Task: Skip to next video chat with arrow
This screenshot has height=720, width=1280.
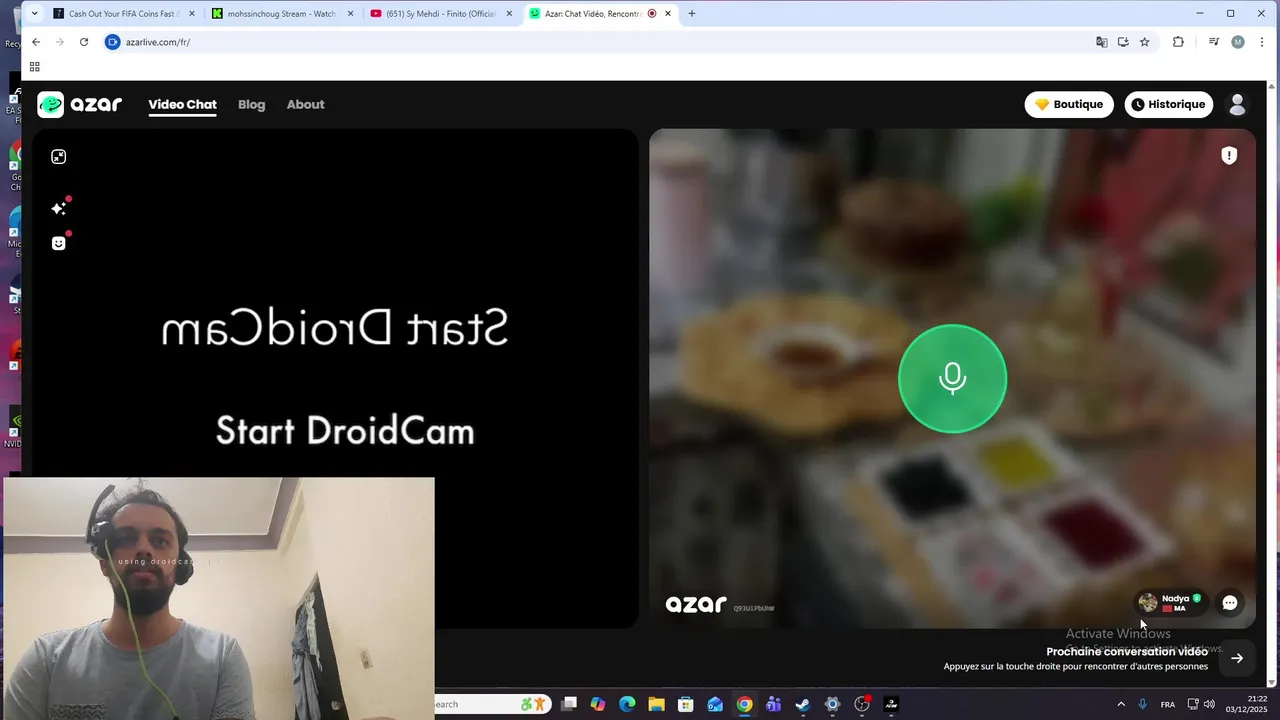Action: [1237, 658]
